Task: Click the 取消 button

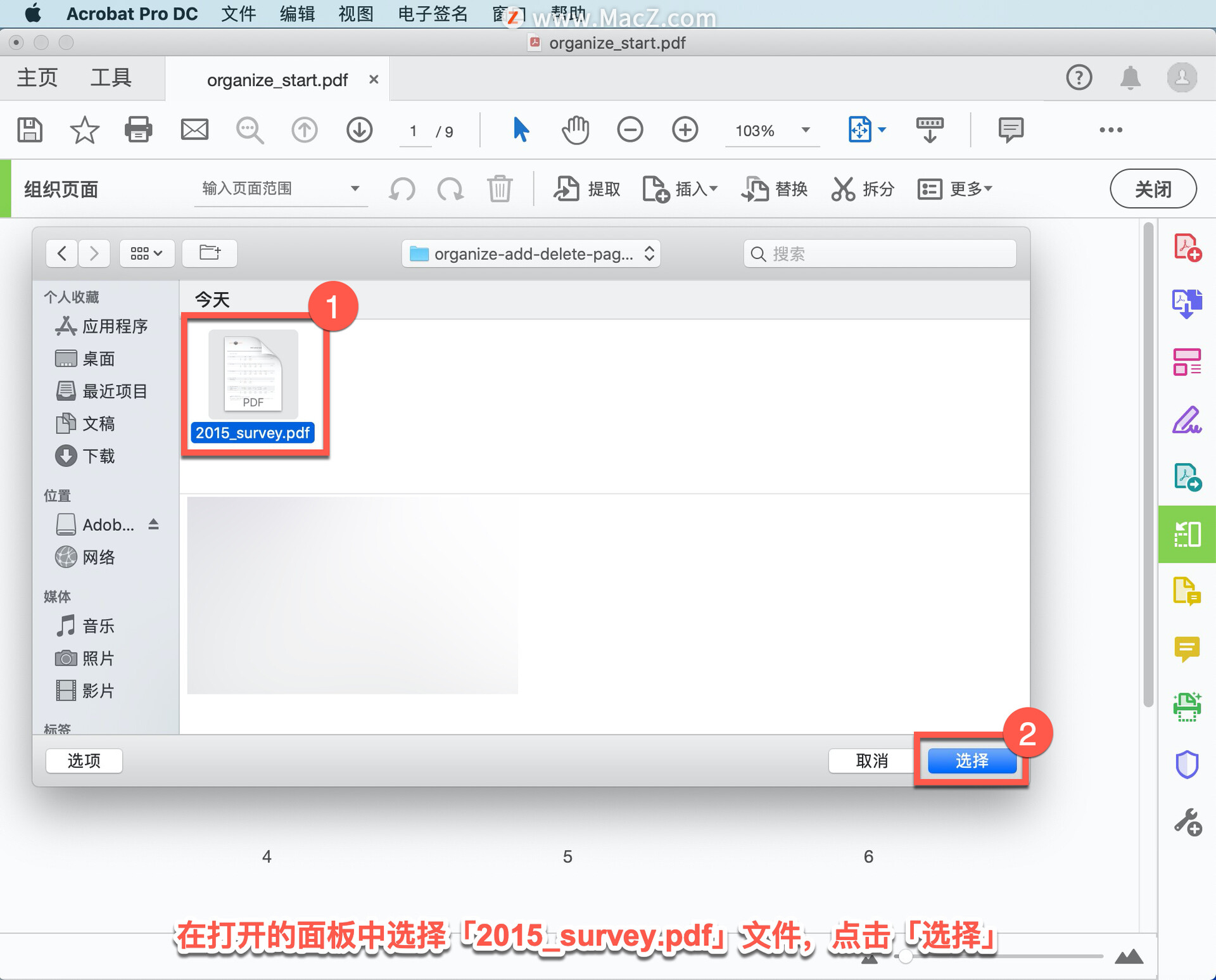Action: tap(871, 760)
